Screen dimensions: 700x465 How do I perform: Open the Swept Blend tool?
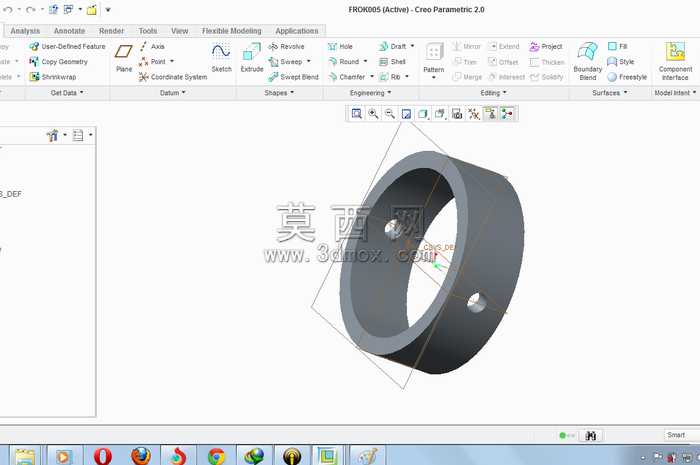pos(293,77)
